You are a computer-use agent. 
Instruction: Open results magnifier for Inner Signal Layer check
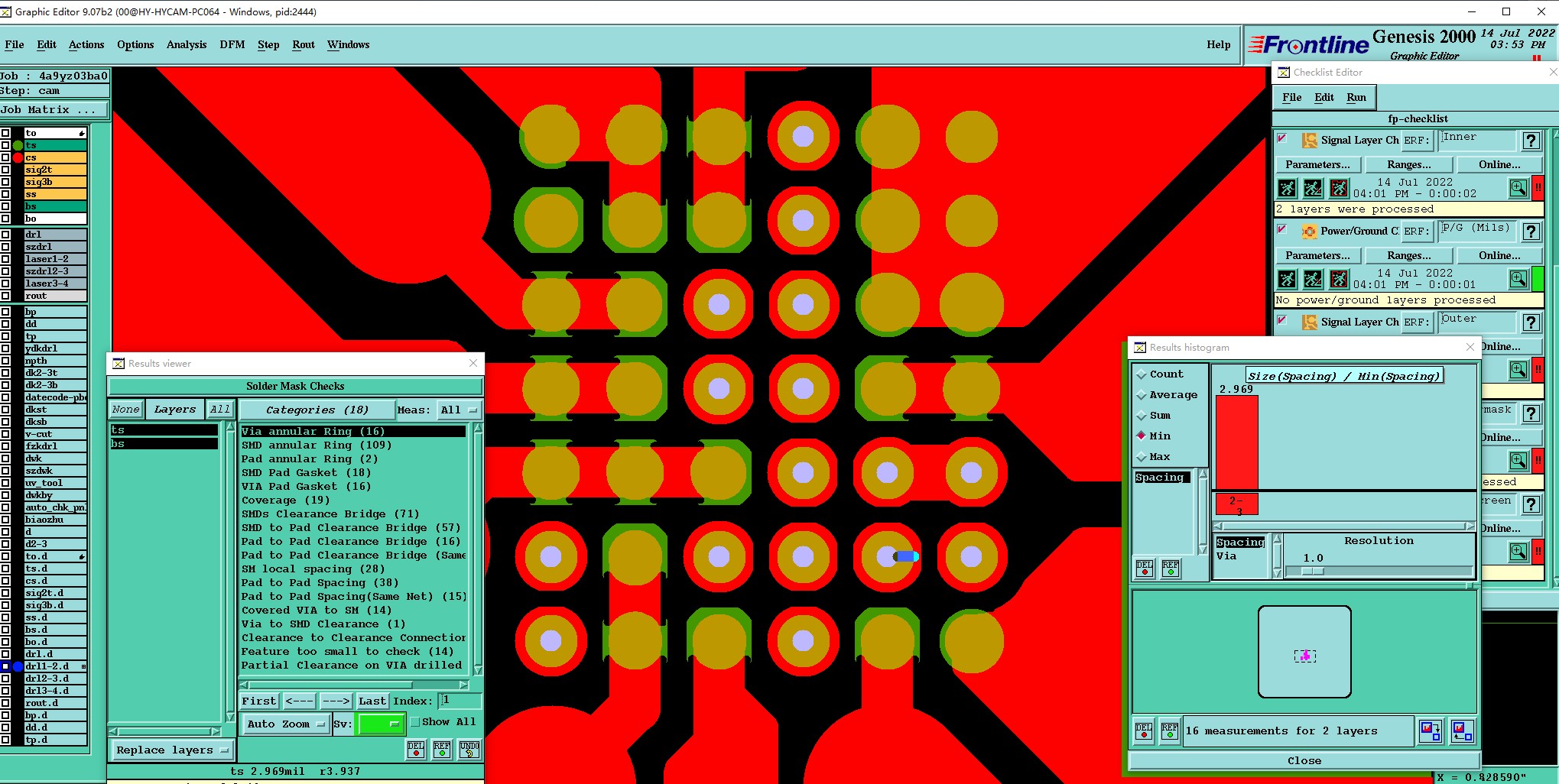click(x=1518, y=188)
